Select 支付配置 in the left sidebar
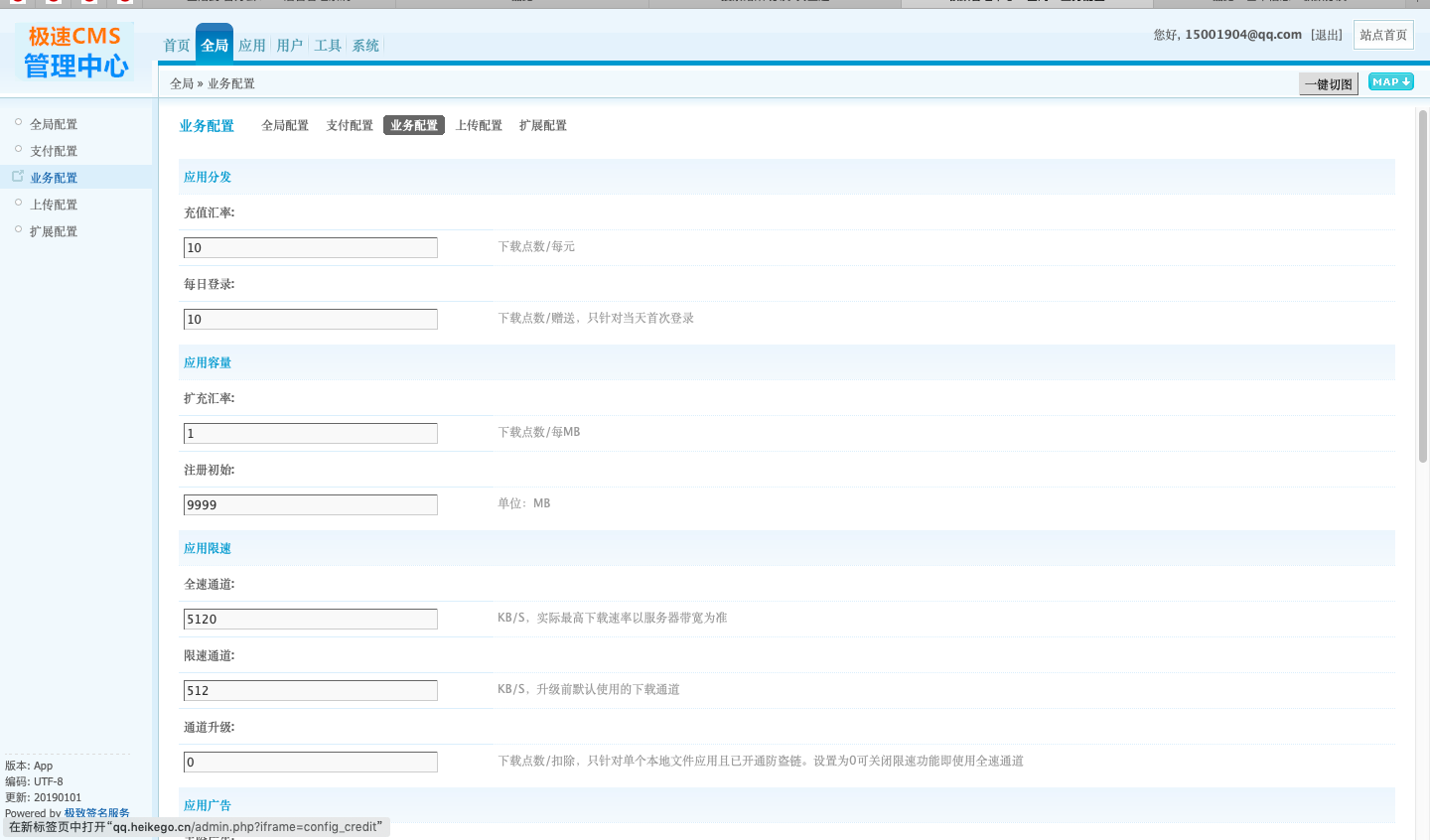 (x=54, y=151)
